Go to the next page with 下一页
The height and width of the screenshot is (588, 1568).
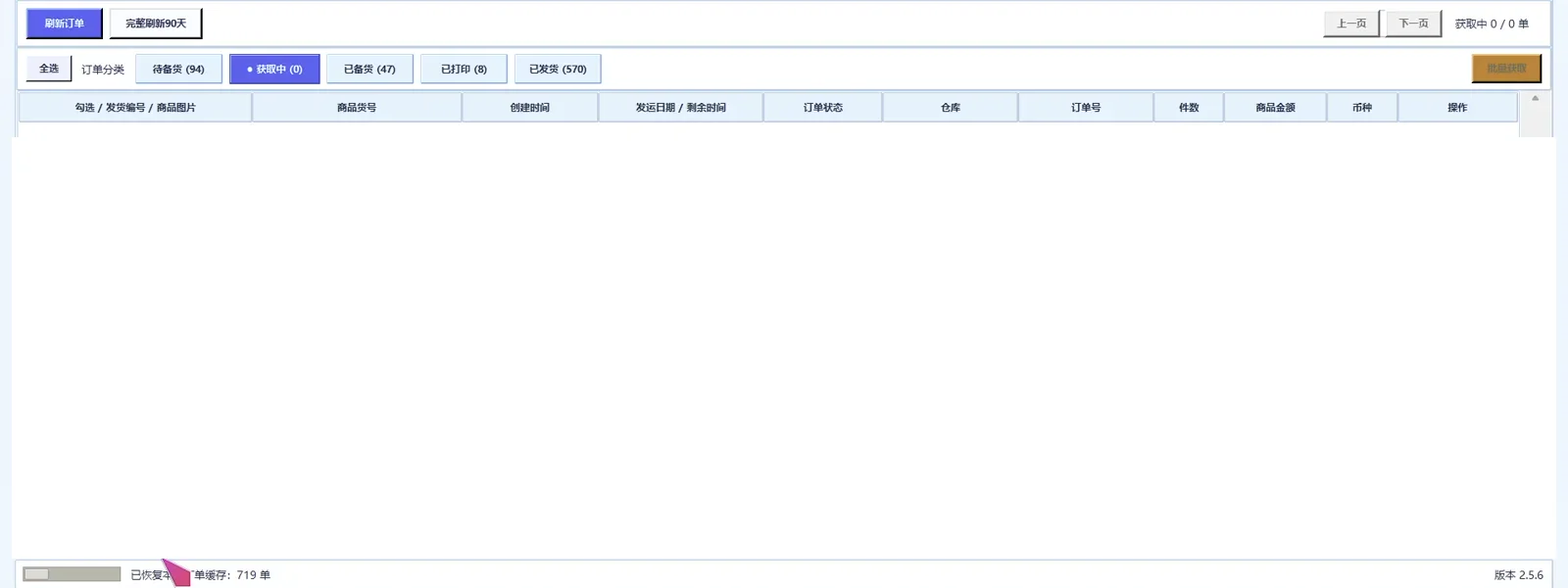click(1413, 24)
